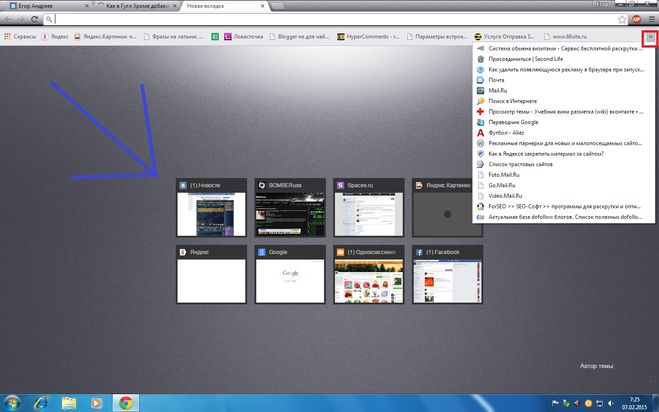The image size is (659, 412).
Task: Select Поиск в Интернете entry
Action: point(564,101)
